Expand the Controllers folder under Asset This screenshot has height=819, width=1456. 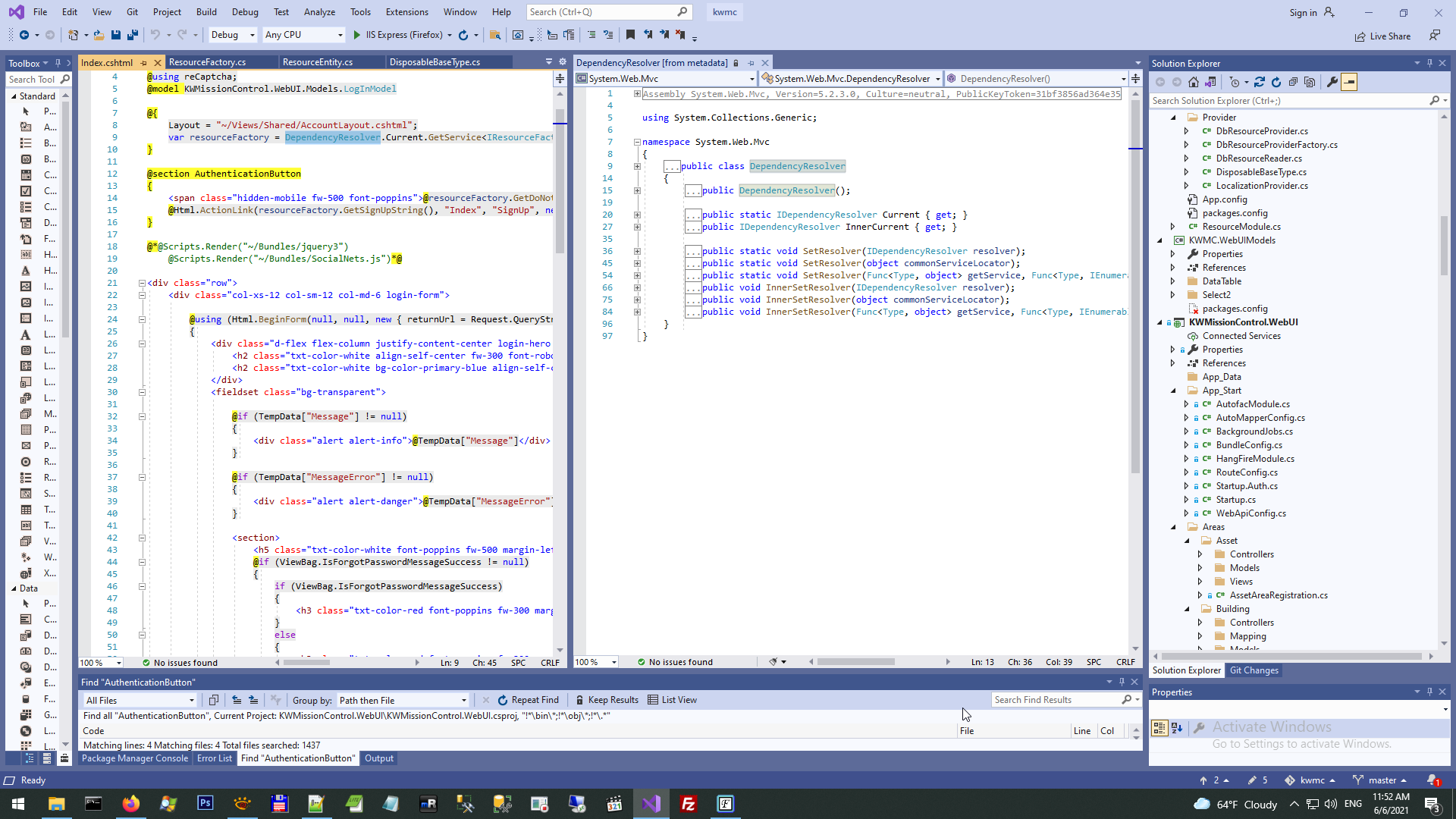1200,554
